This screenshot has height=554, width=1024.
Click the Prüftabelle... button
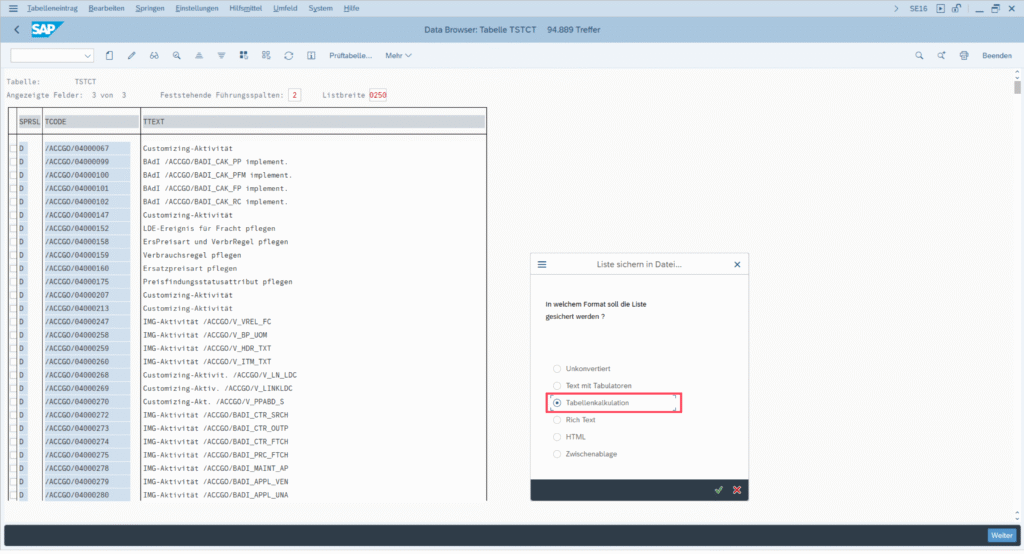[x=350, y=56]
